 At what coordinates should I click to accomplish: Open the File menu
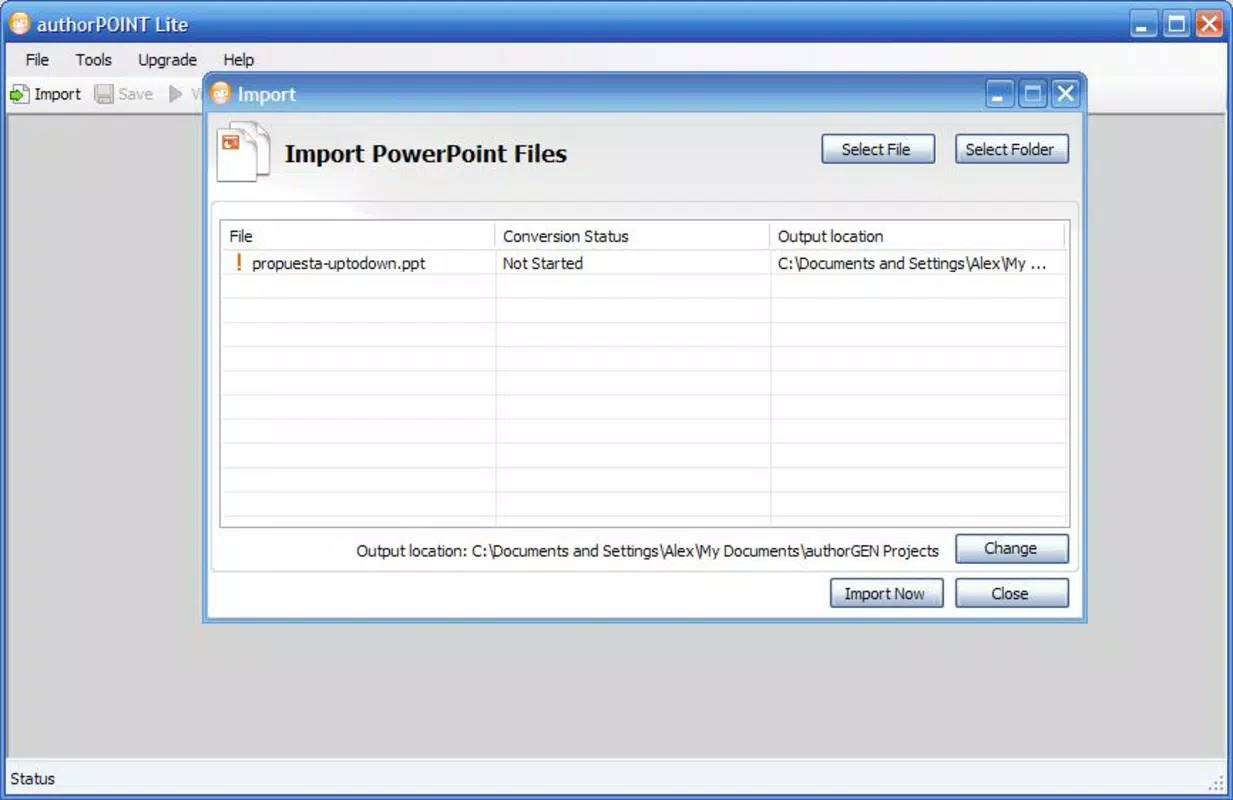37,60
